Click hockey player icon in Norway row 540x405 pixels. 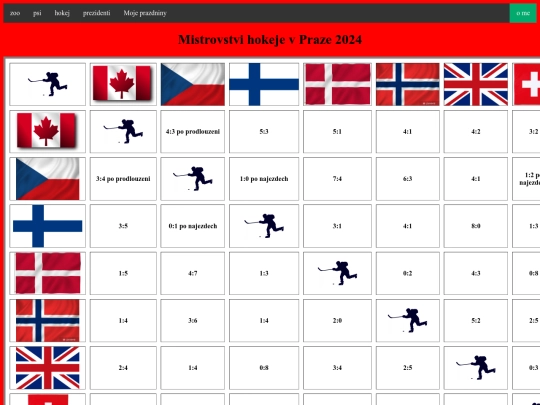pyautogui.click(x=407, y=320)
